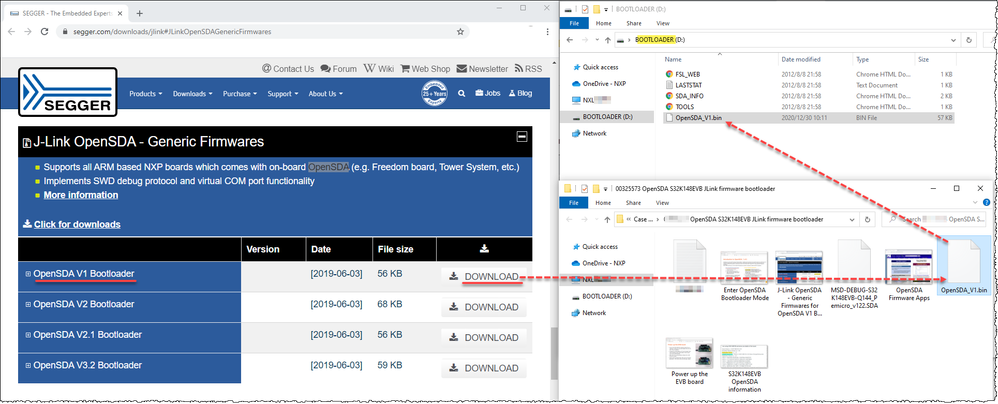
Task: Open the Newsletter link
Action: pyautogui.click(x=482, y=69)
